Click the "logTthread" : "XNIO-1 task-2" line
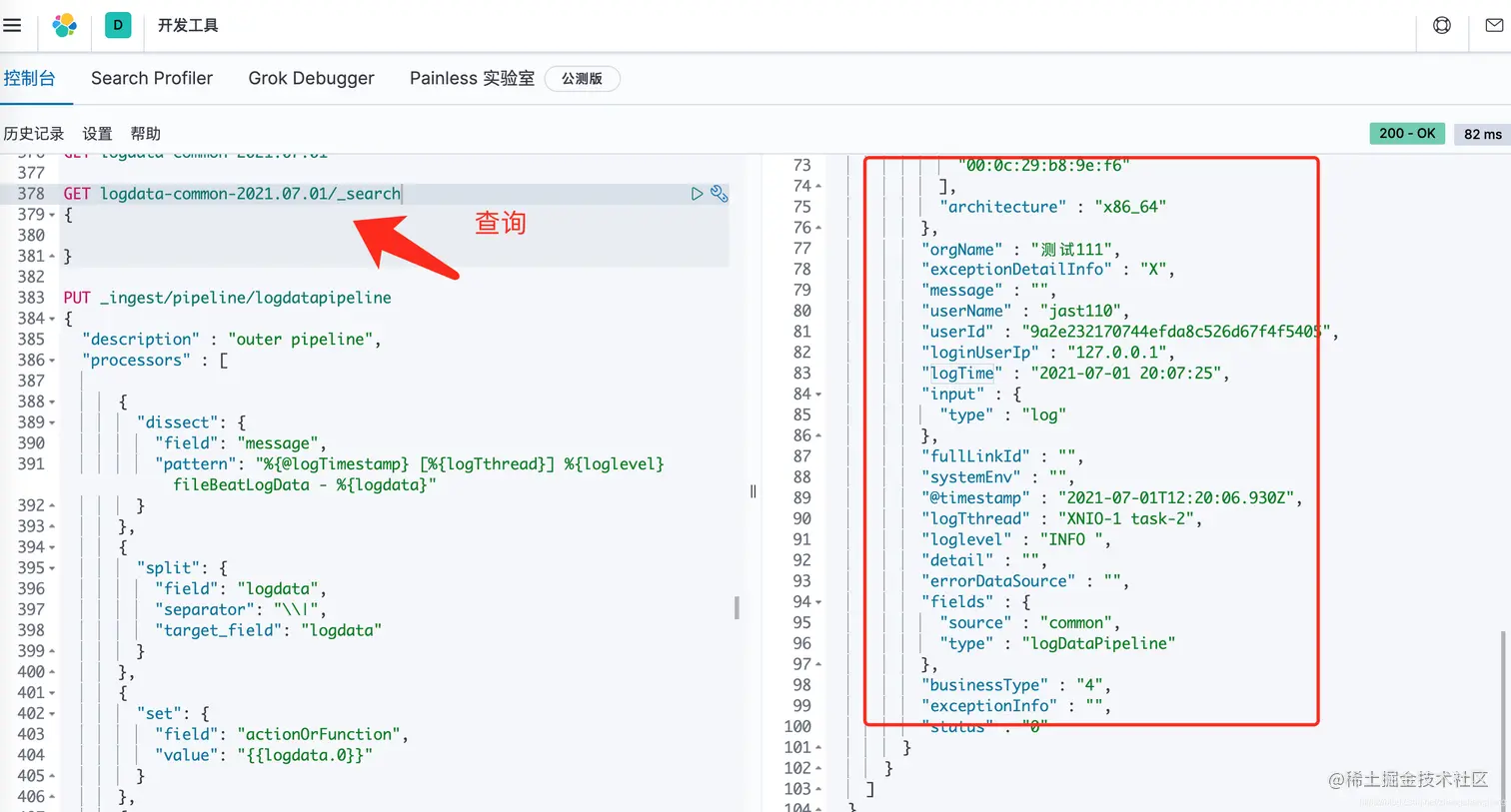 pyautogui.click(x=1061, y=519)
